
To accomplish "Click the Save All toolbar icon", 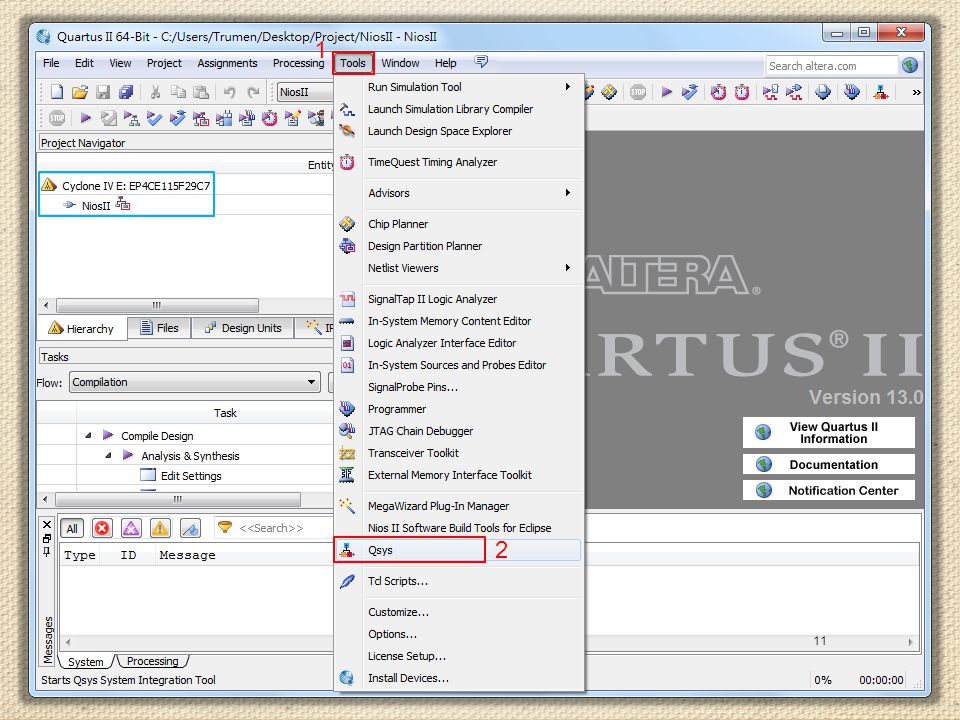I will (126, 92).
